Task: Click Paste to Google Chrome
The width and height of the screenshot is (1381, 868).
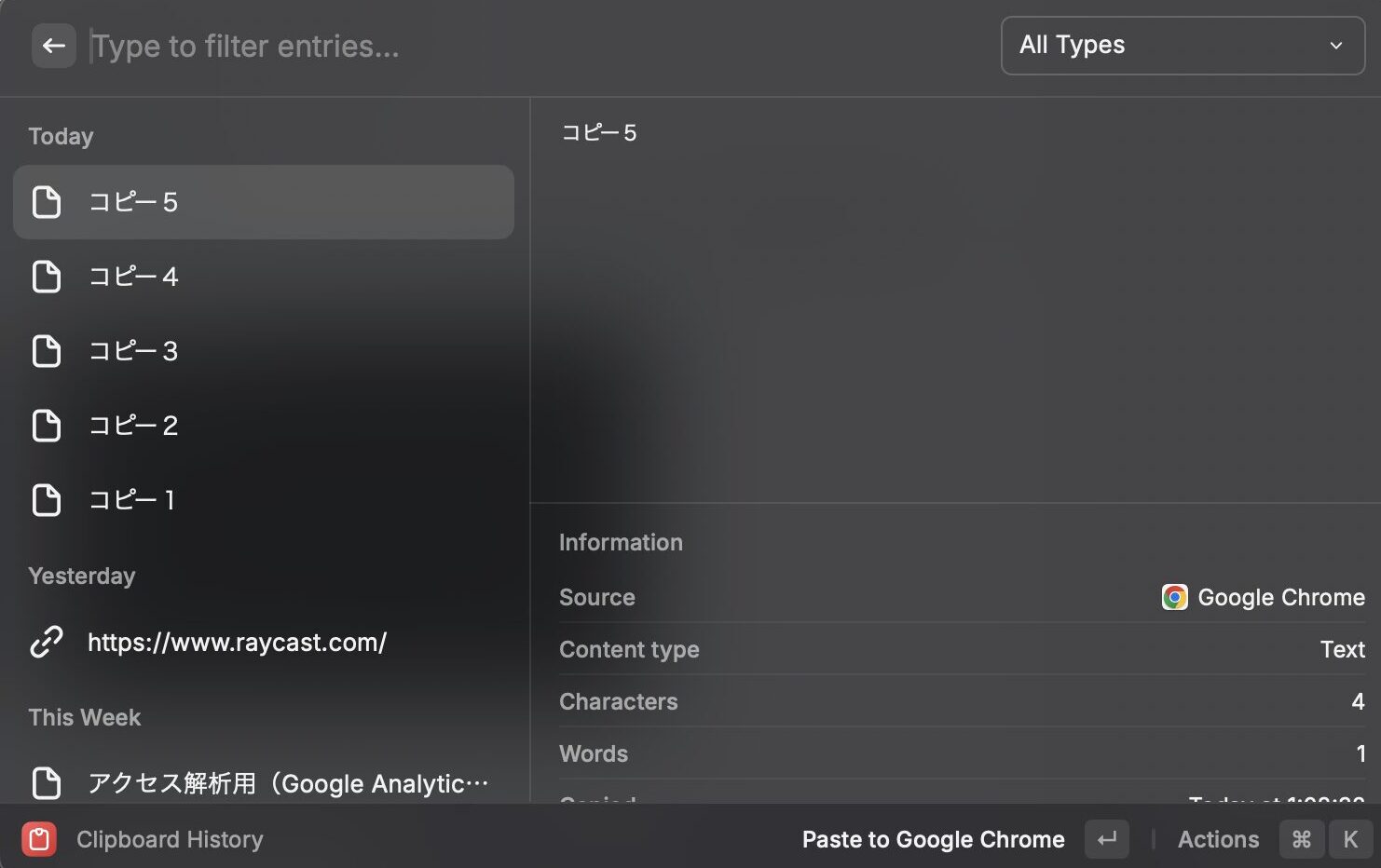Action: pos(933,839)
